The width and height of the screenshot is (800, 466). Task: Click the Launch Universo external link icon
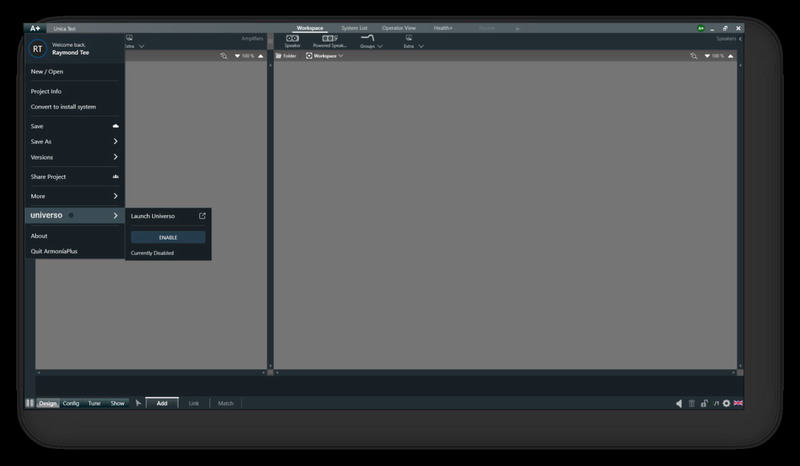click(x=202, y=216)
